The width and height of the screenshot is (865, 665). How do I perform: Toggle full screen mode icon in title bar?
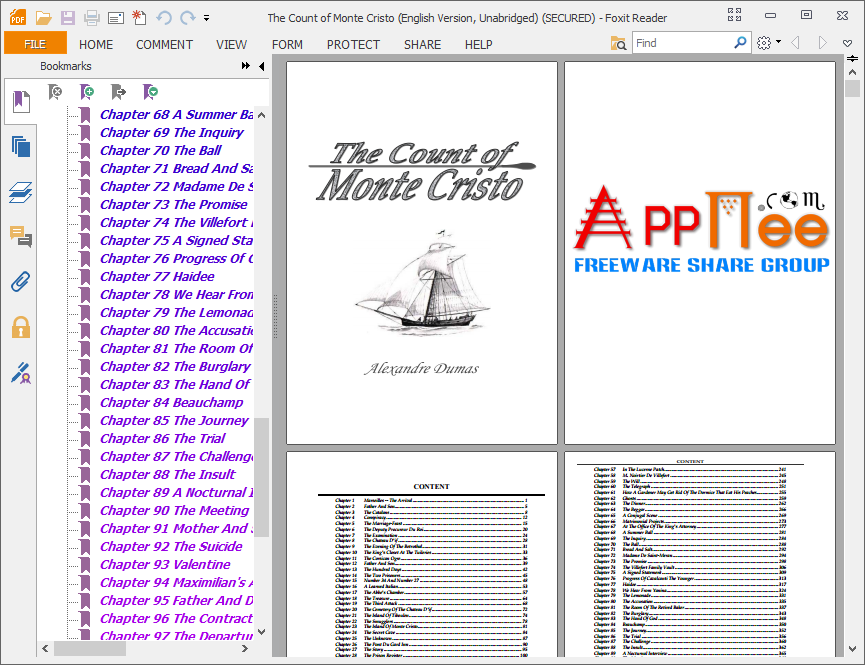(734, 15)
